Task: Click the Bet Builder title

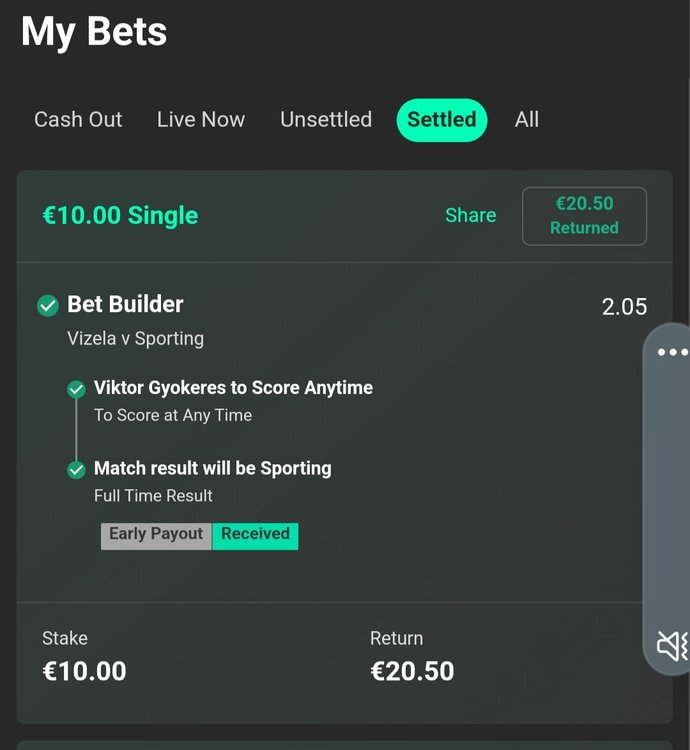Action: [x=125, y=304]
